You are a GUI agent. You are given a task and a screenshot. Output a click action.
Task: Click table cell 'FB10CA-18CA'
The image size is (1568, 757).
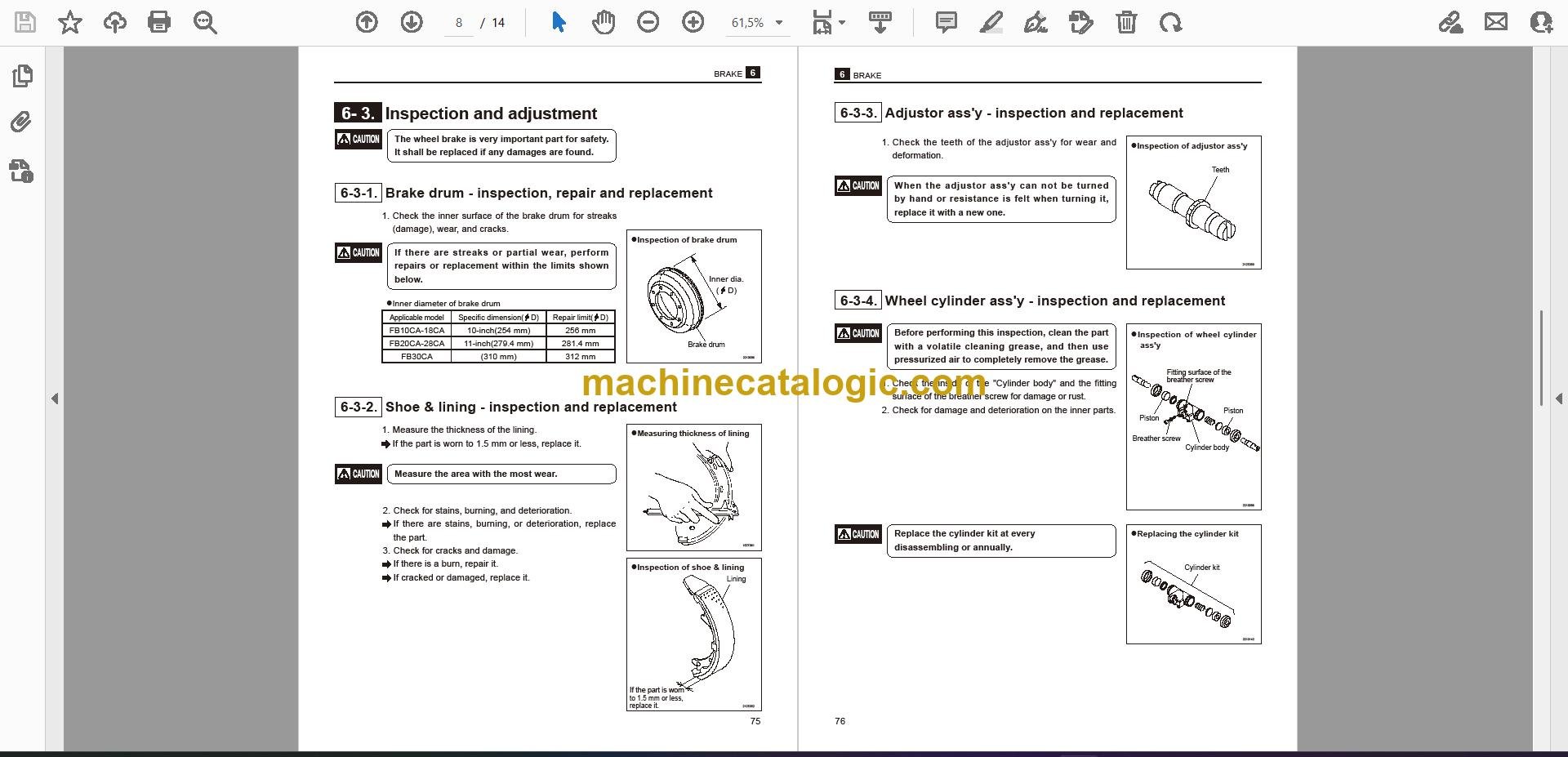[416, 331]
